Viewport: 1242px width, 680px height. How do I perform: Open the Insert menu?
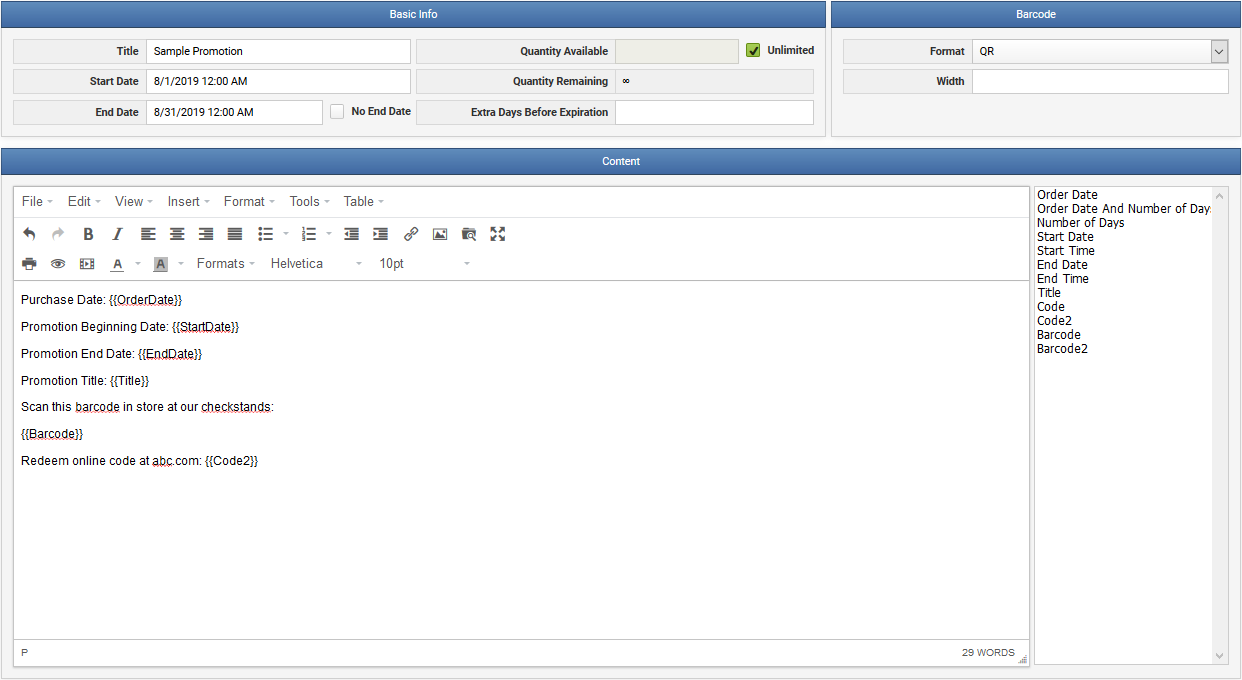tap(189, 201)
